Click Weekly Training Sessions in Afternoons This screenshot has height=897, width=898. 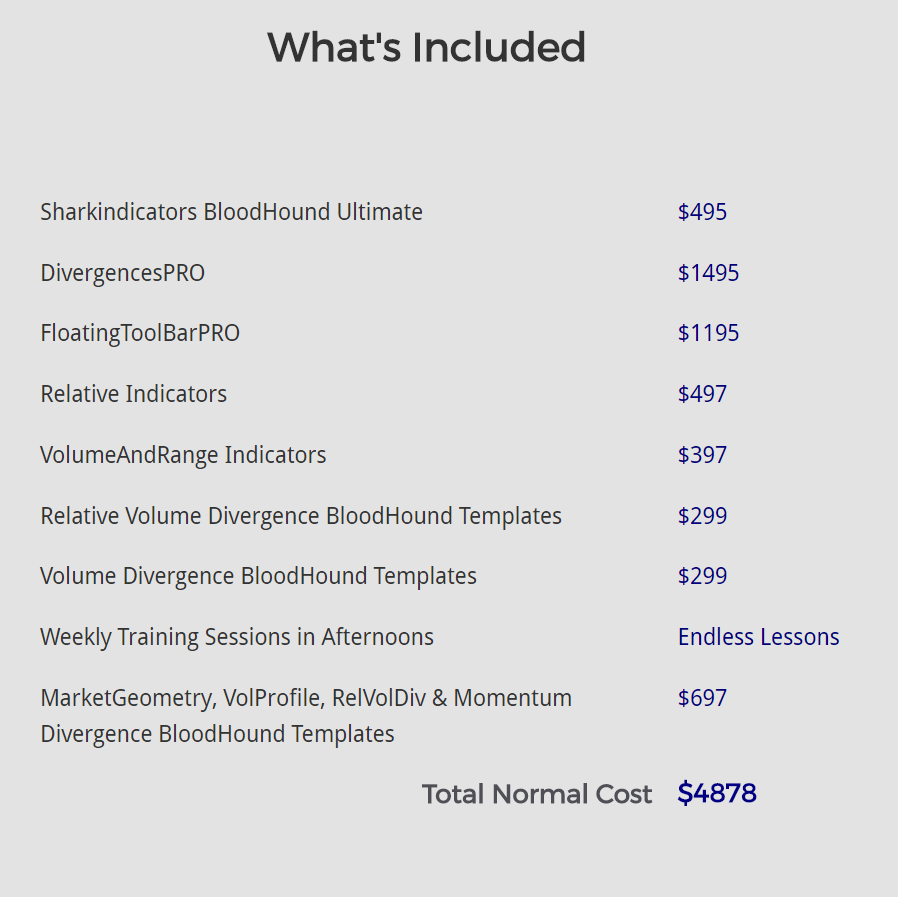point(236,637)
